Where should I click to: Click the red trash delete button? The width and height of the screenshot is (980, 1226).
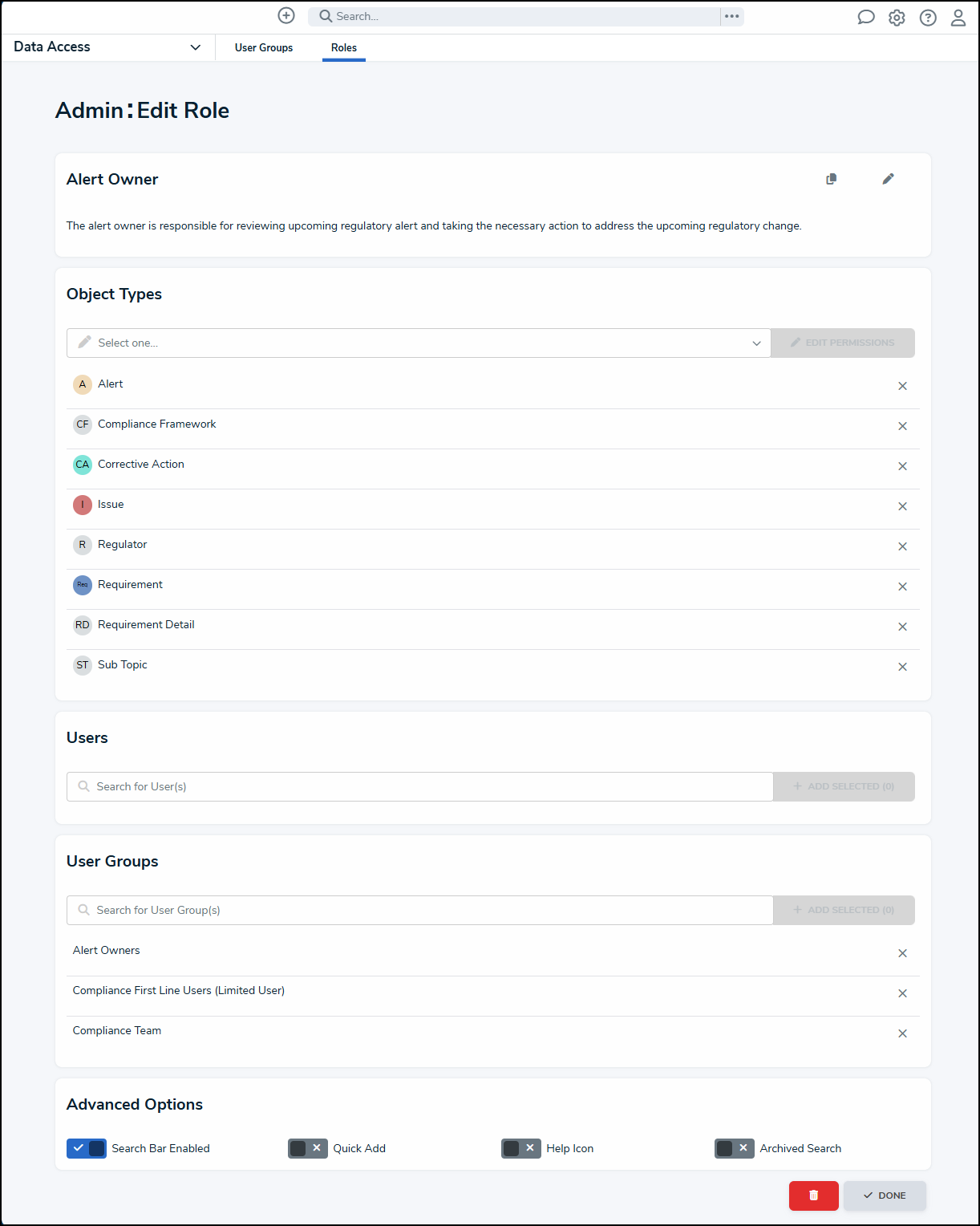click(x=813, y=1196)
